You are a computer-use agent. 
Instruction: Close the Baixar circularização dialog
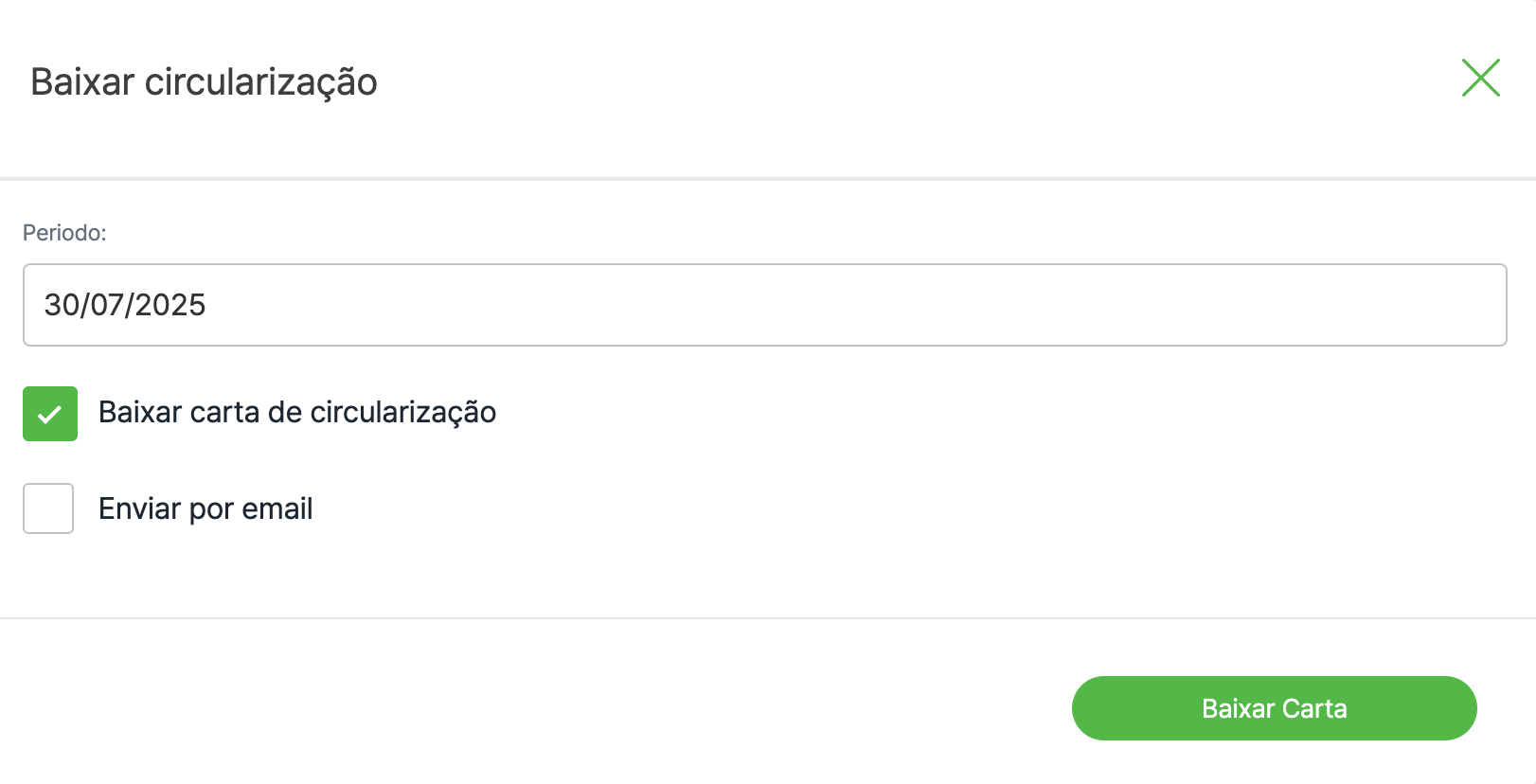tap(1480, 78)
